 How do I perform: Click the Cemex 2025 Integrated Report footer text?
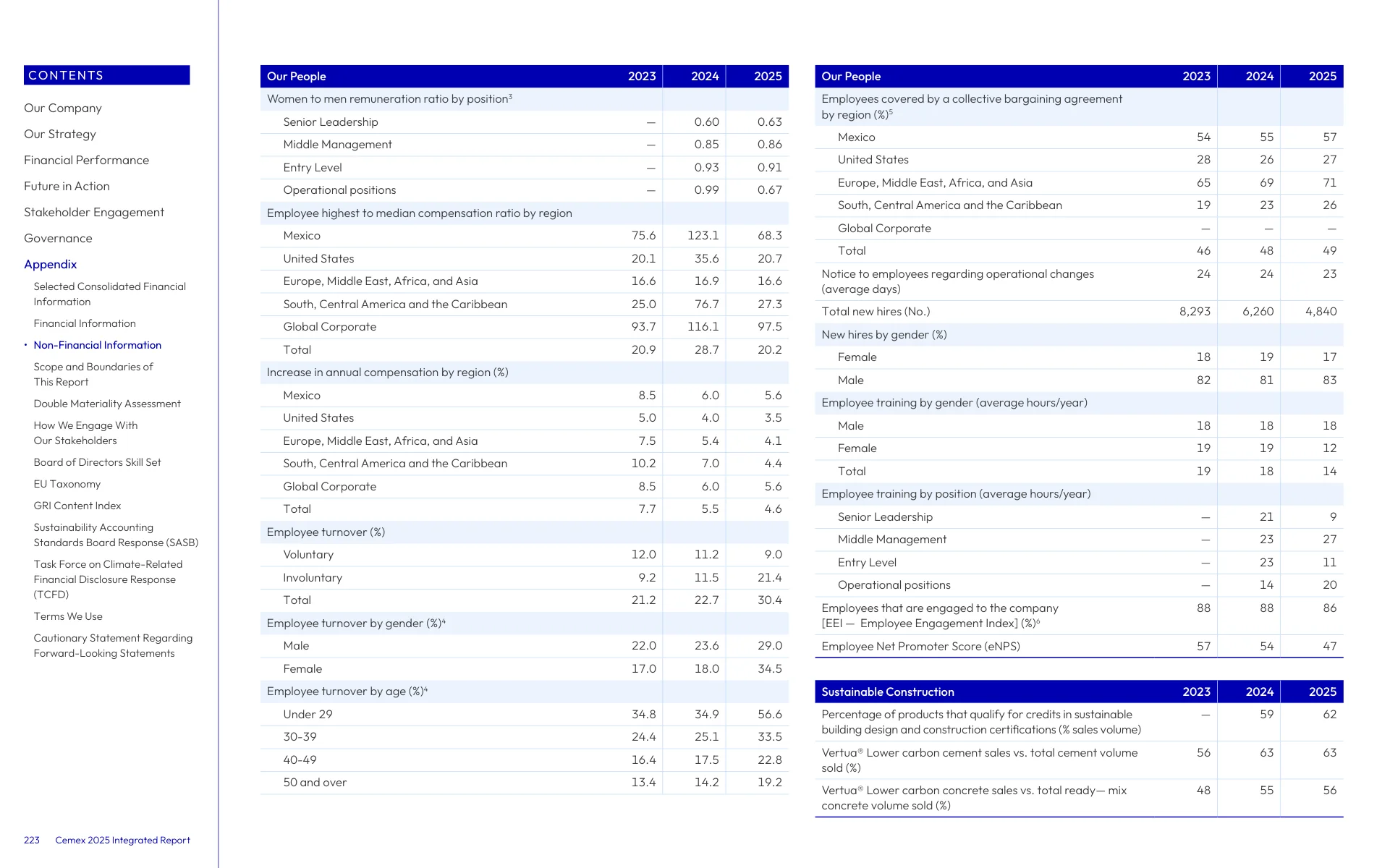(x=123, y=841)
